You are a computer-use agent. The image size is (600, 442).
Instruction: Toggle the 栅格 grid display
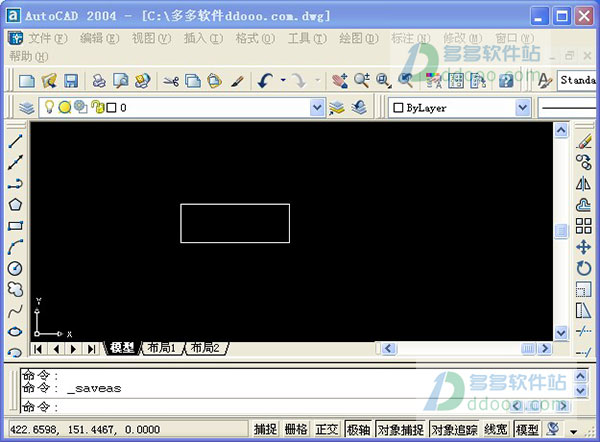click(x=296, y=429)
